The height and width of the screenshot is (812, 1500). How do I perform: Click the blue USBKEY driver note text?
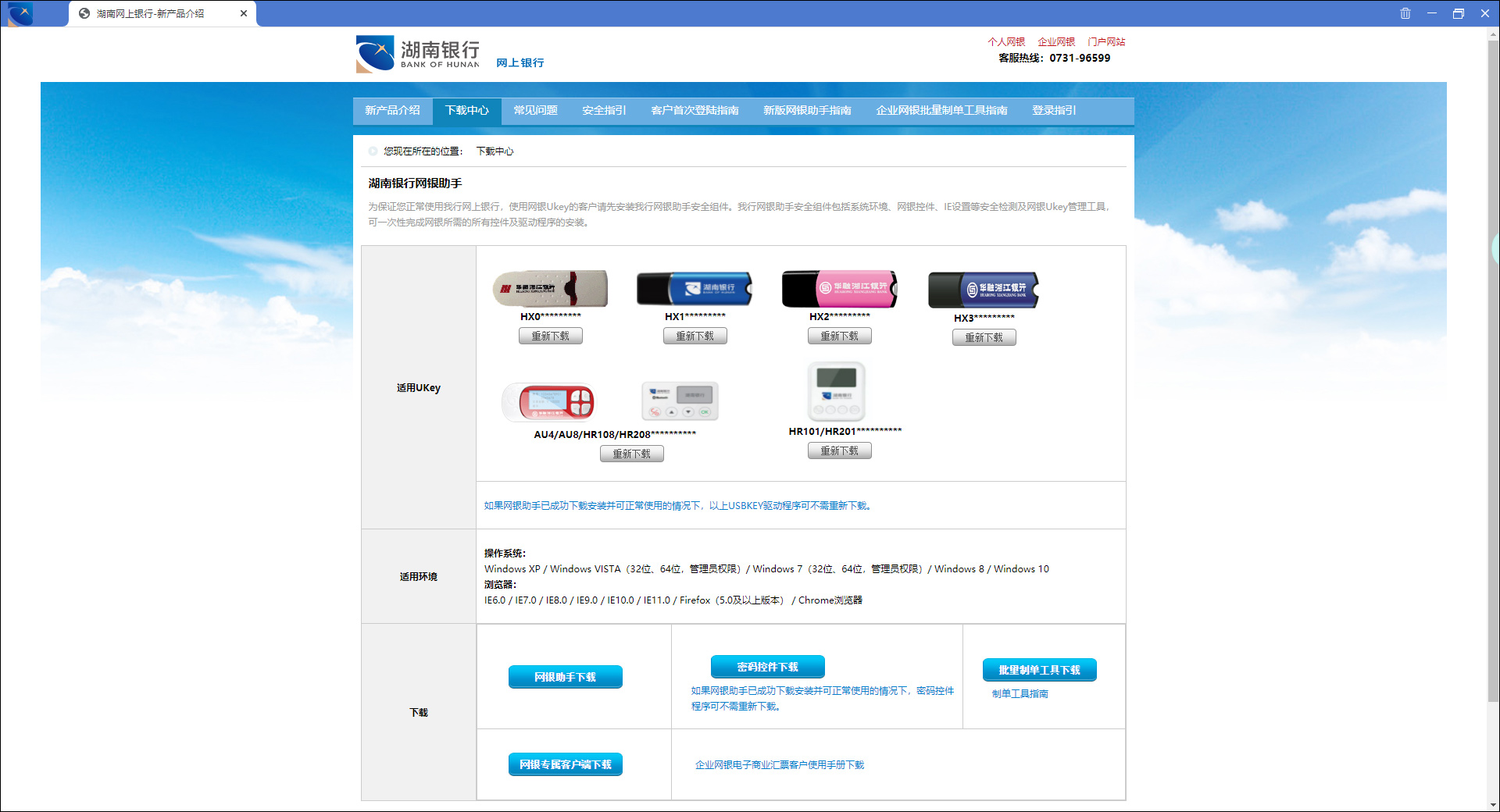679,506
